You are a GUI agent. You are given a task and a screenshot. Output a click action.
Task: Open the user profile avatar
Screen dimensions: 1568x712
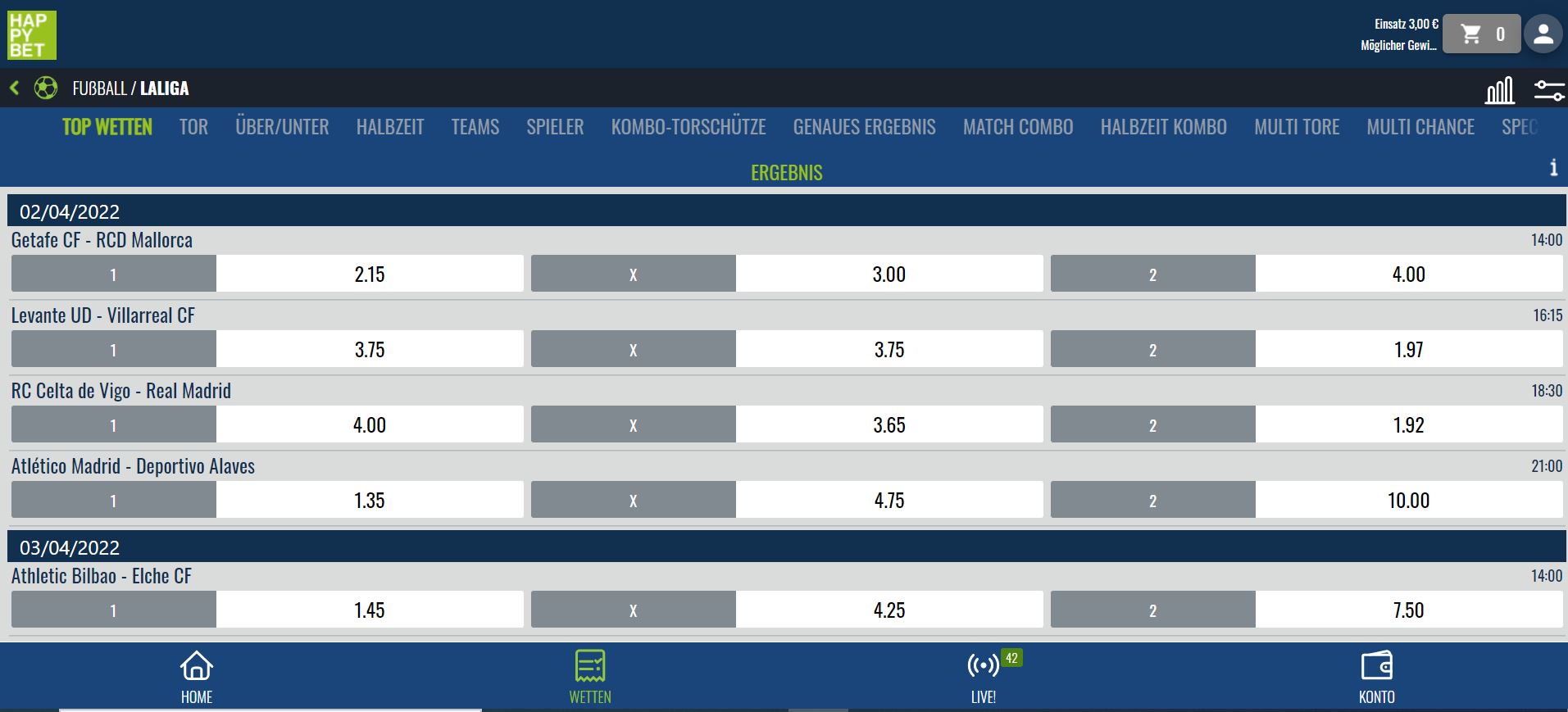point(1543,34)
